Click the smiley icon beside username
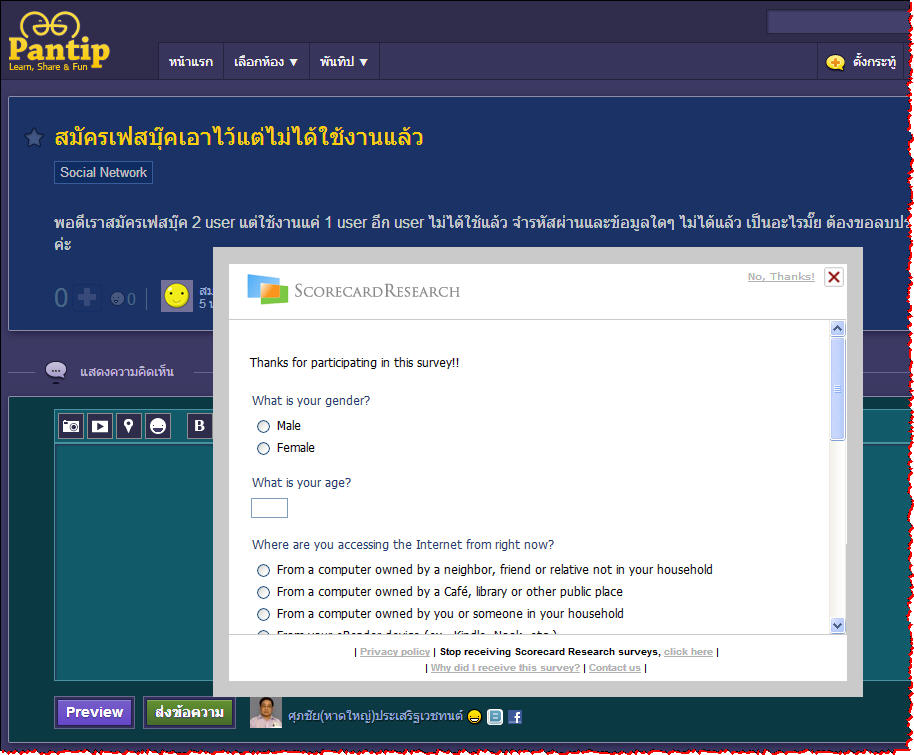The height and width of the screenshot is (755, 914). [x=474, y=717]
